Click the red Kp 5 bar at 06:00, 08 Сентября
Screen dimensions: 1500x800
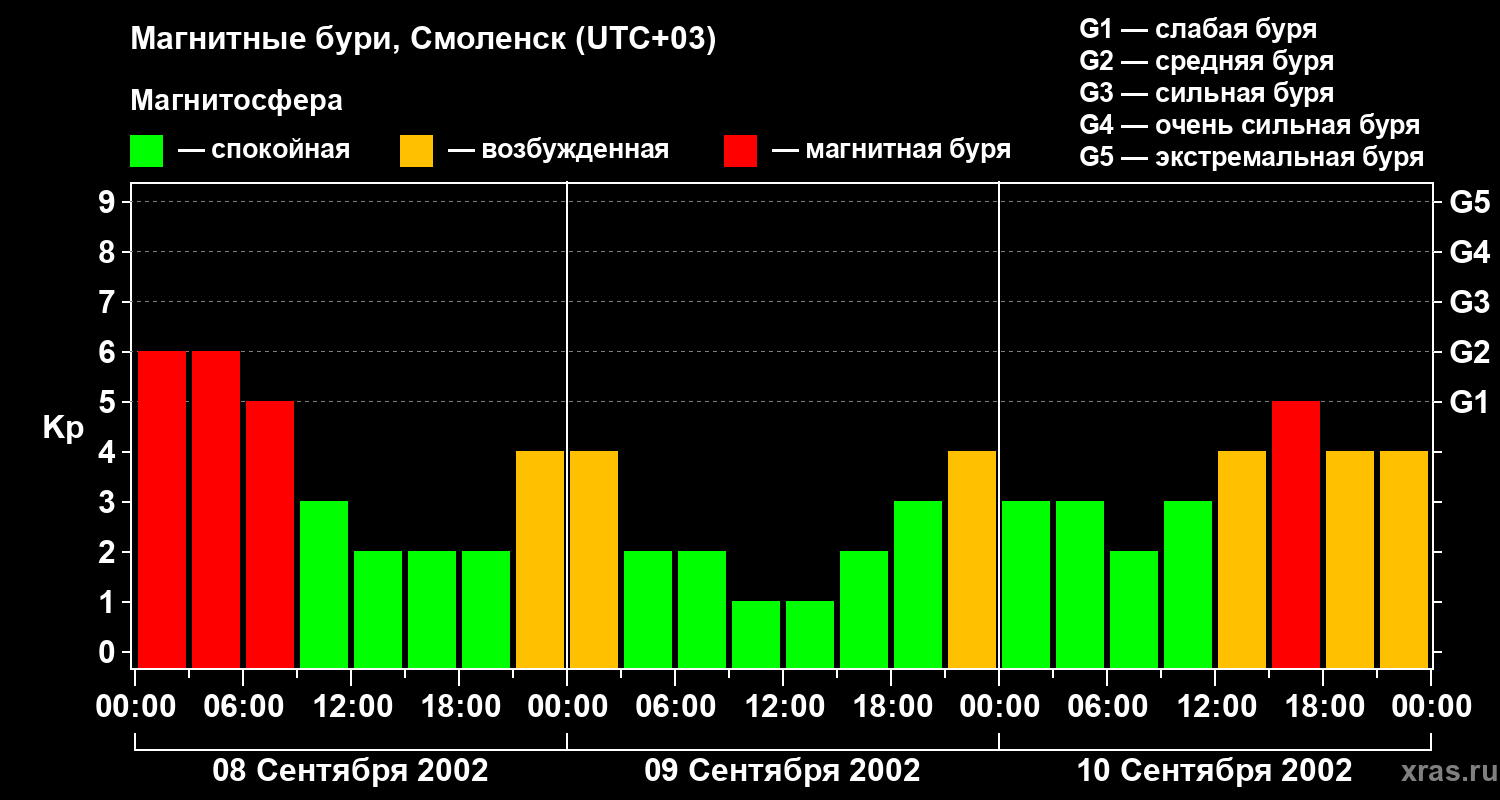pos(270,534)
